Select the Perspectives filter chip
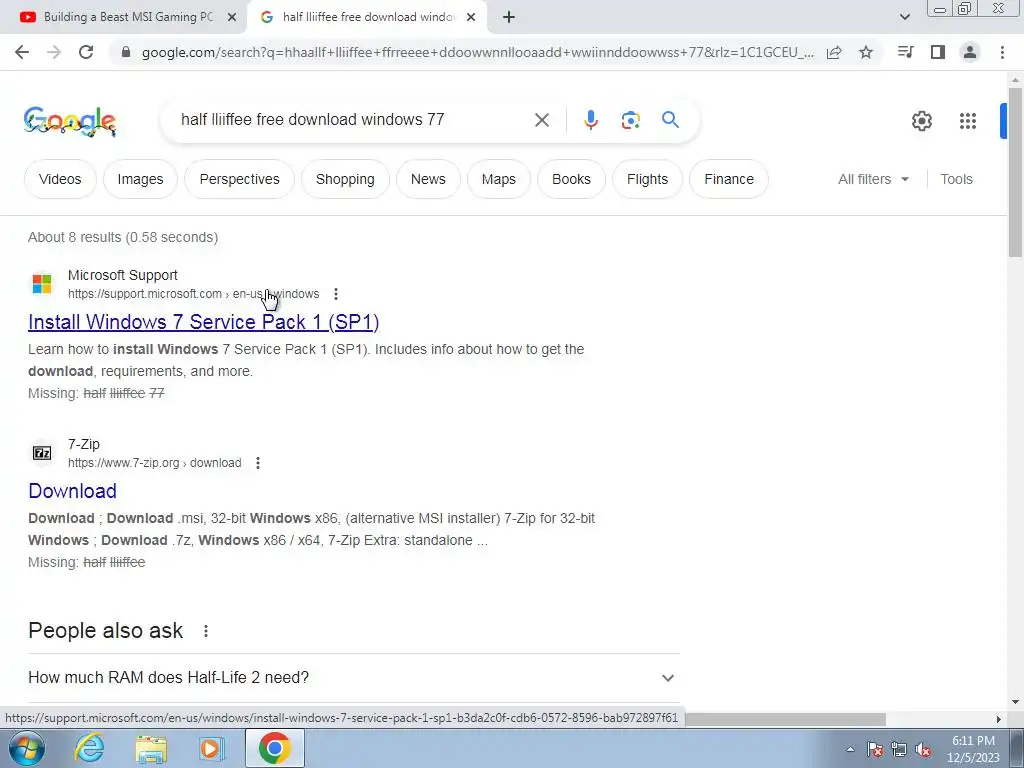 pos(239,179)
